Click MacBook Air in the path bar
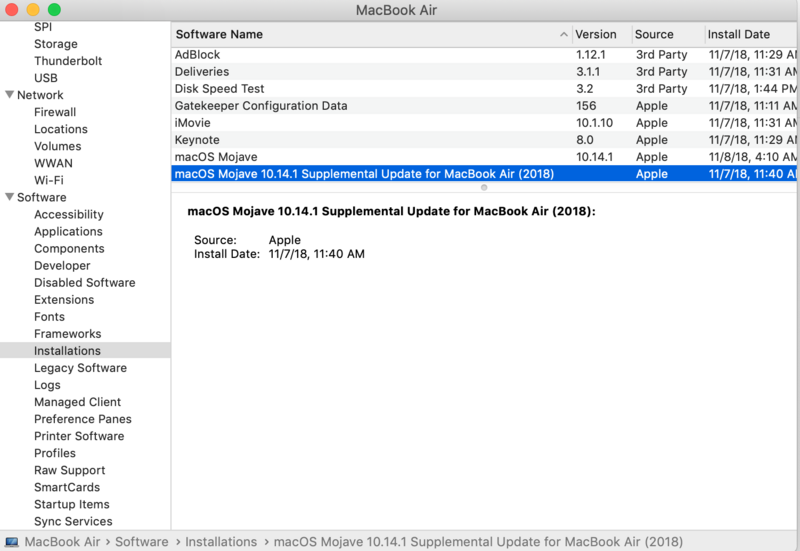 (x=62, y=542)
